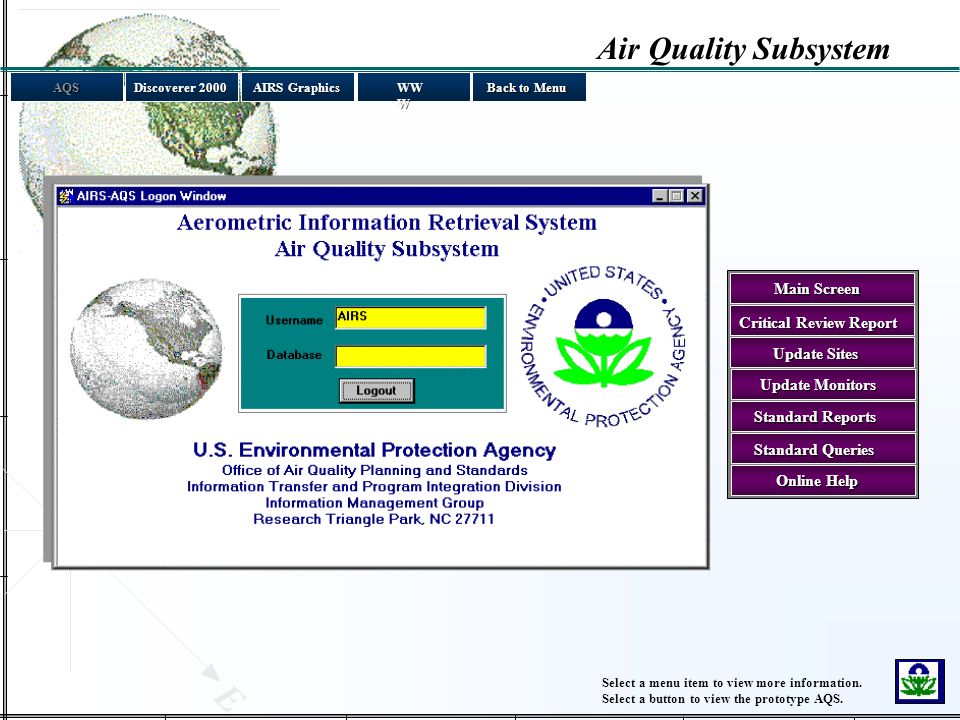Screen dimensions: 960x720
Task: Click the United States EPA seal
Action: (x=604, y=346)
